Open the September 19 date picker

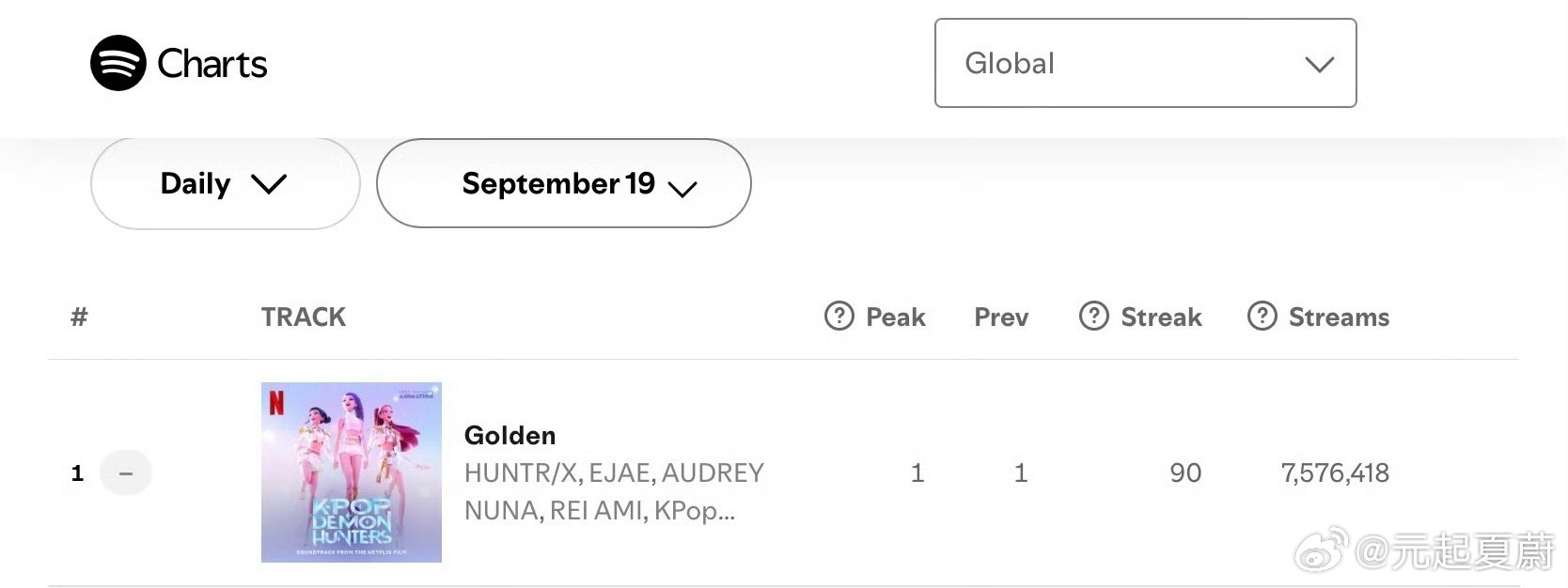pos(564,183)
